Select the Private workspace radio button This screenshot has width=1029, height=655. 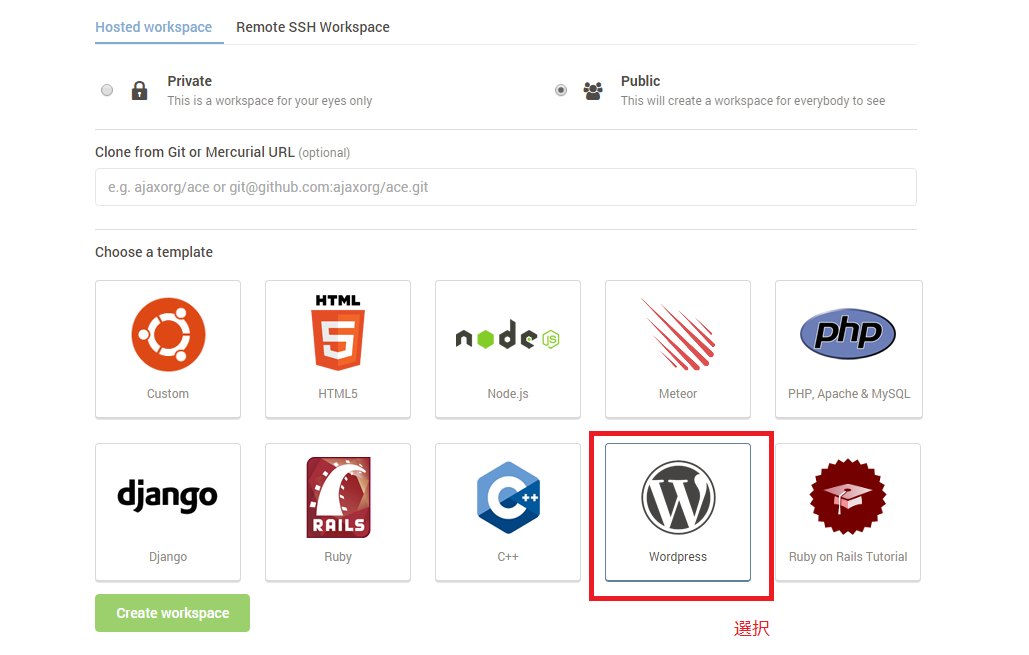[107, 91]
